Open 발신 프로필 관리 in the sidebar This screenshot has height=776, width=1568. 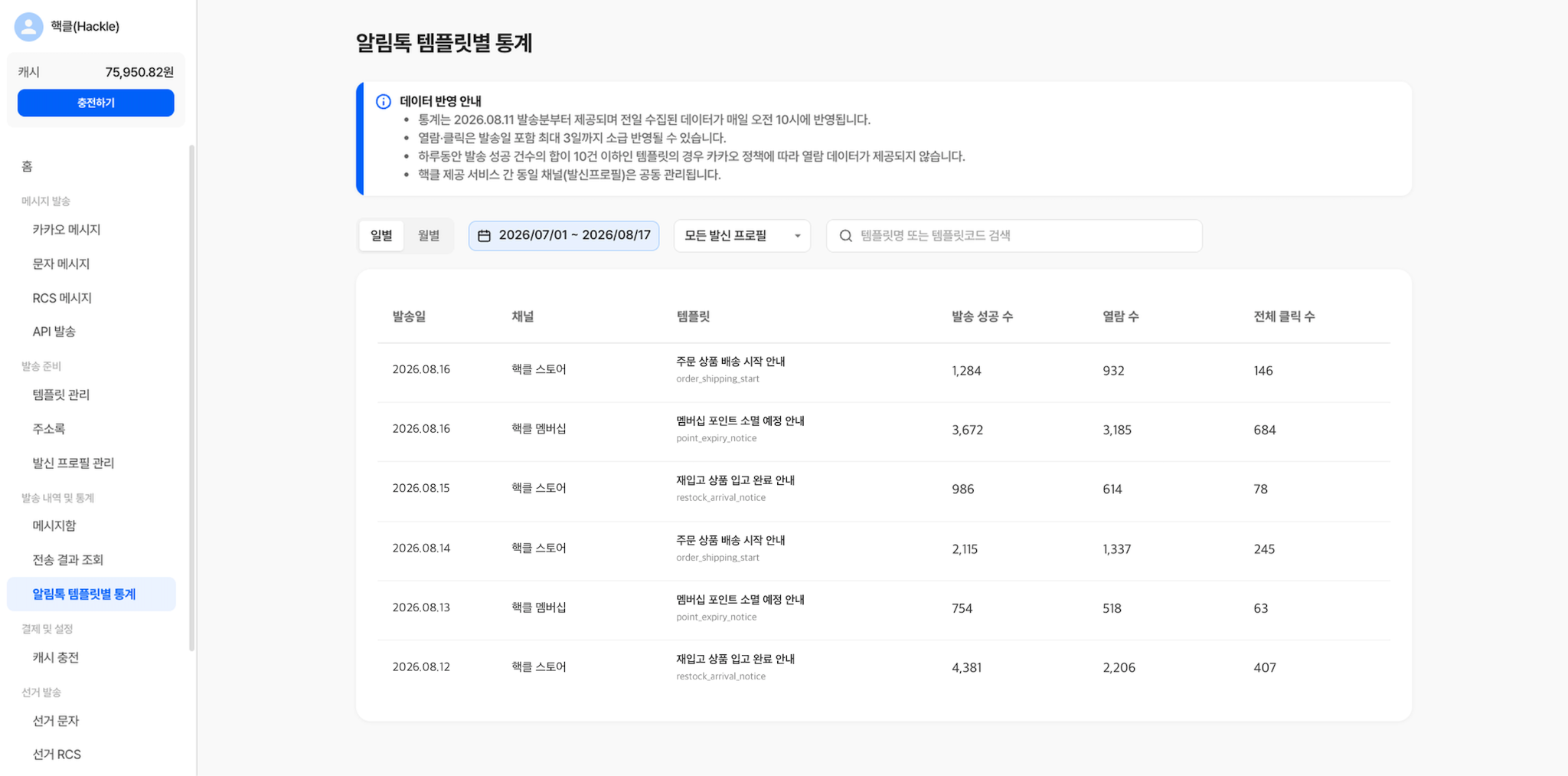pyautogui.click(x=73, y=463)
